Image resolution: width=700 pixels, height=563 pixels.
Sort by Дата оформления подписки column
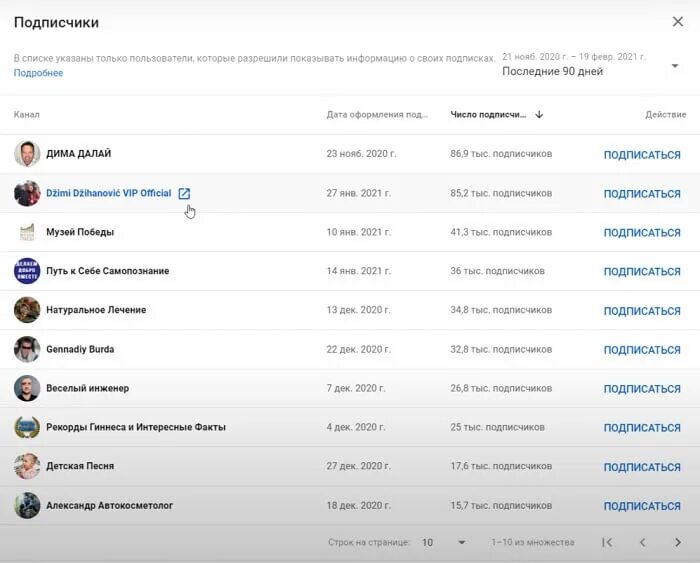(x=377, y=115)
